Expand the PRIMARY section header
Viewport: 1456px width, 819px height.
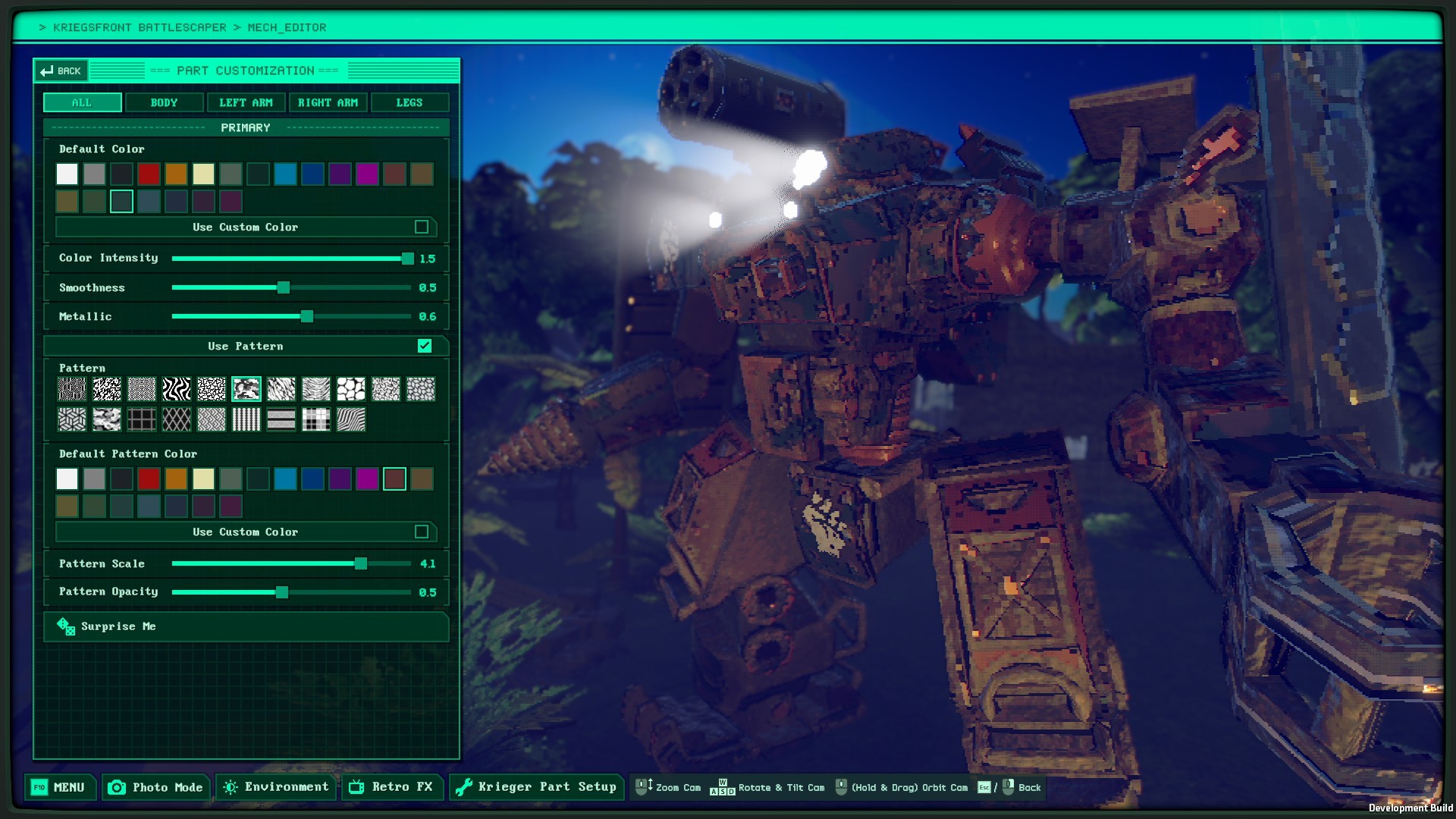pos(246,127)
